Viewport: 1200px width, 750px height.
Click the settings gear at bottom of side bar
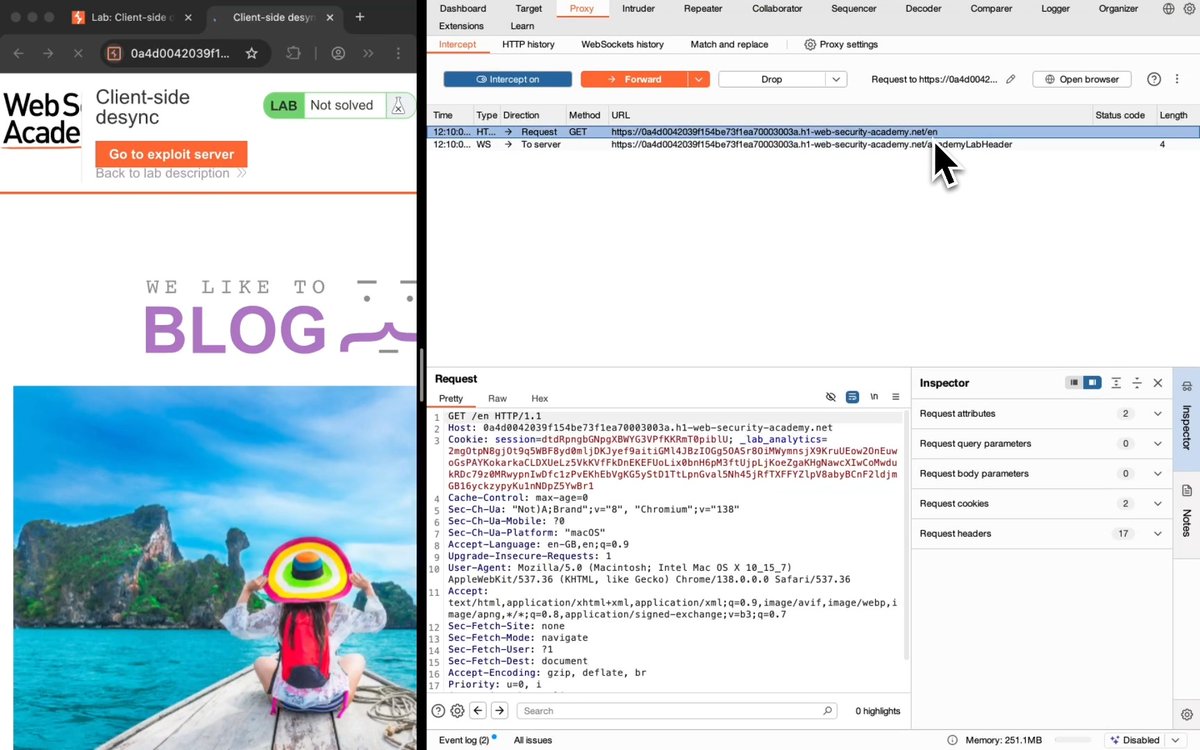pyautogui.click(x=1187, y=714)
